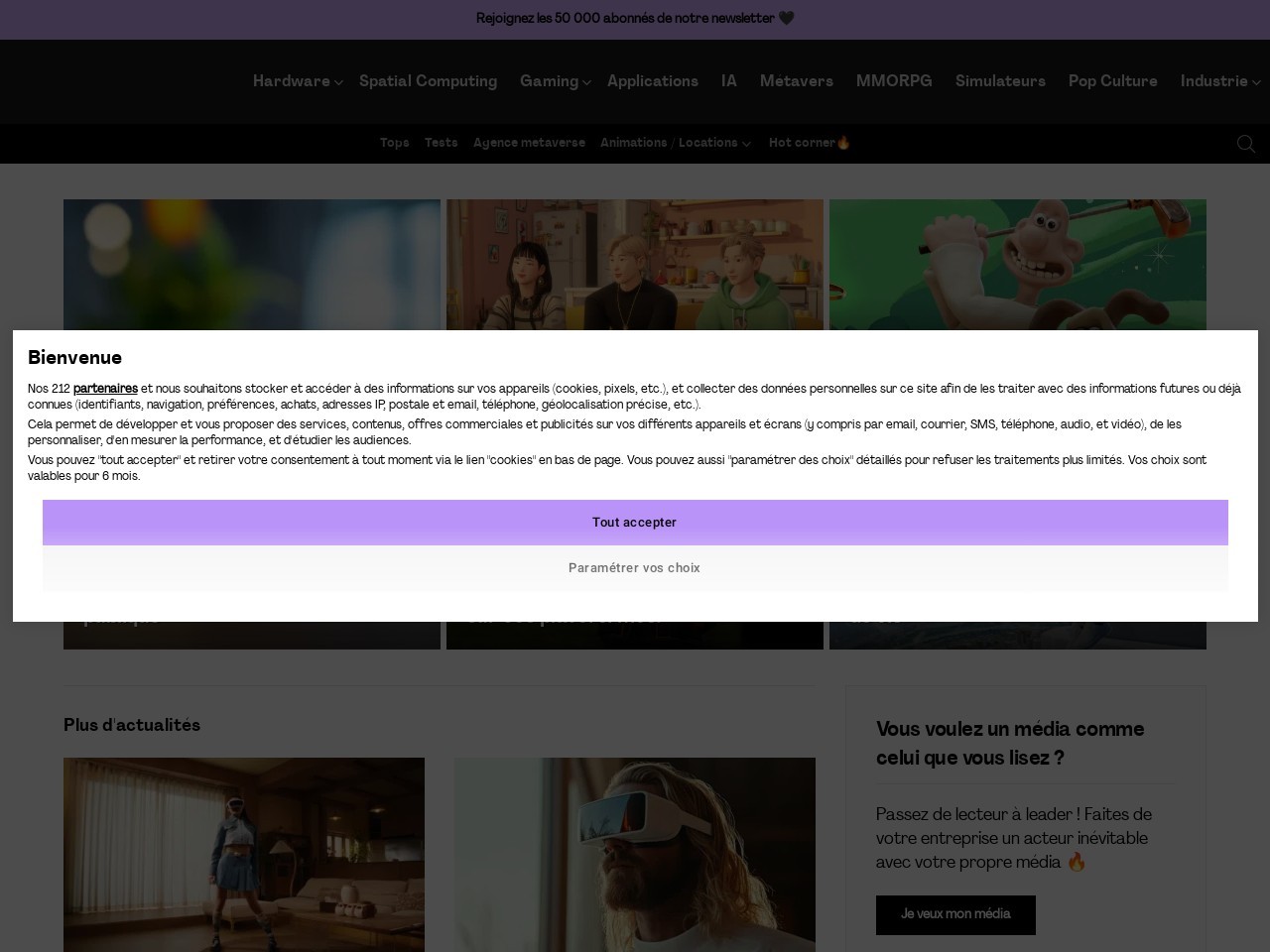This screenshot has width=1270, height=952.
Task: Click the Bienvenue dialog title
Action: [74, 358]
